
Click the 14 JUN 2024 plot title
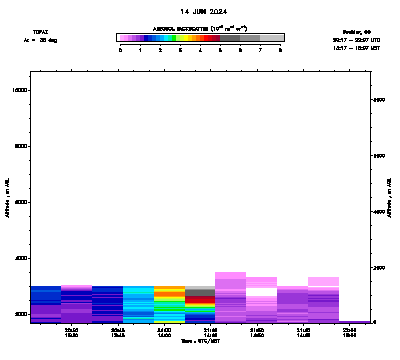[x=204, y=12]
